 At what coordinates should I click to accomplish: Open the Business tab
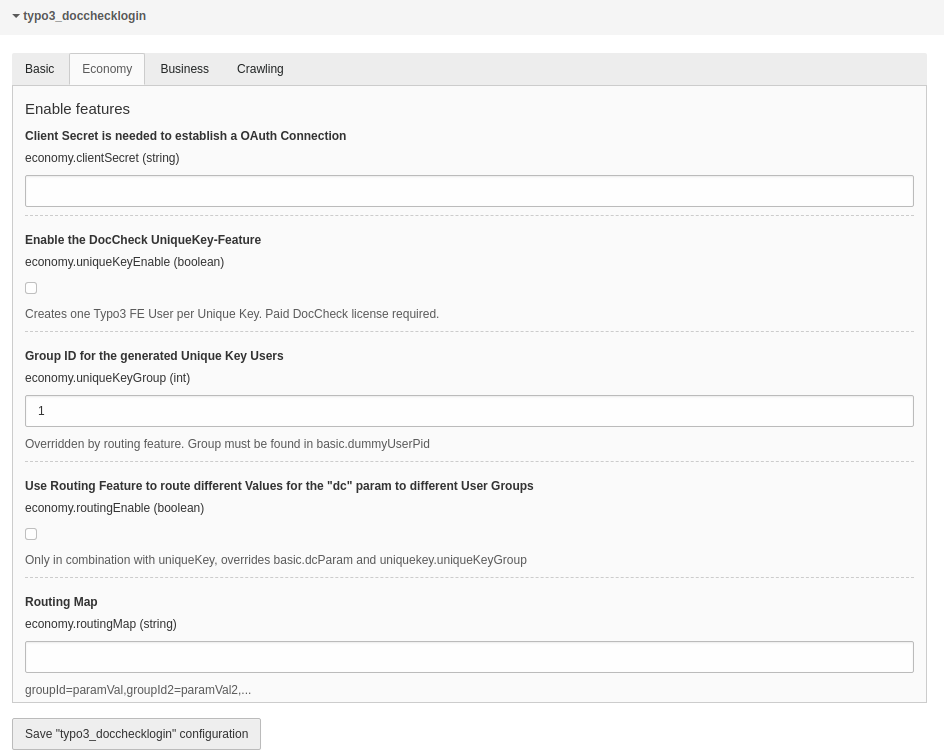tap(184, 69)
